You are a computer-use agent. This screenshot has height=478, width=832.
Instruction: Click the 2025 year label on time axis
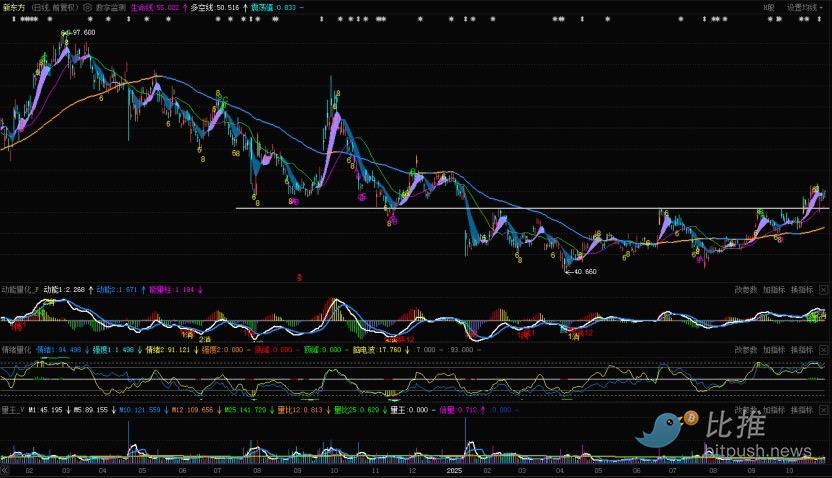pos(454,471)
